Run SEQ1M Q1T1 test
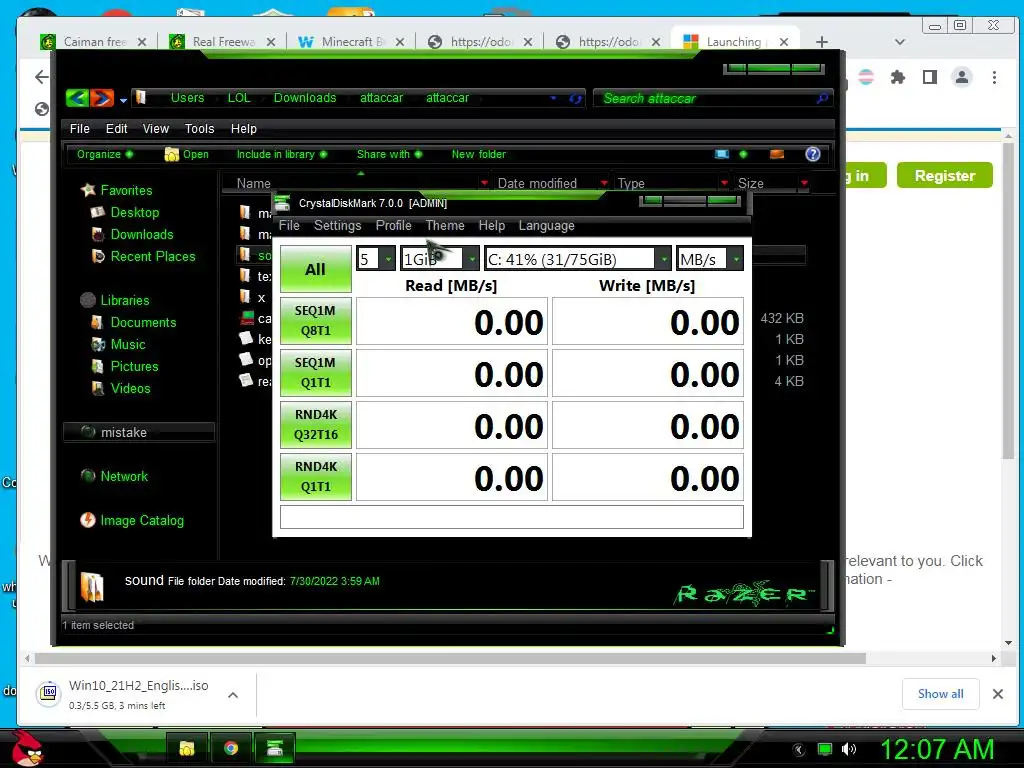Screen dimensions: 1024x768 coord(315,372)
